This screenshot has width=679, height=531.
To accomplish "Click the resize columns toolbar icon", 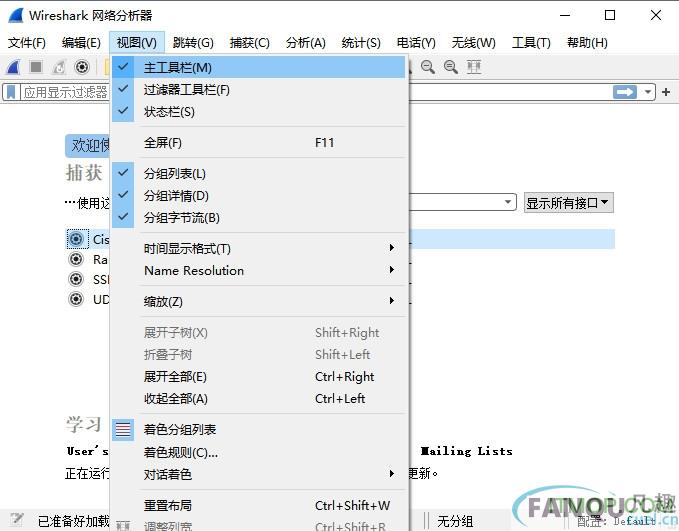I will tap(474, 67).
